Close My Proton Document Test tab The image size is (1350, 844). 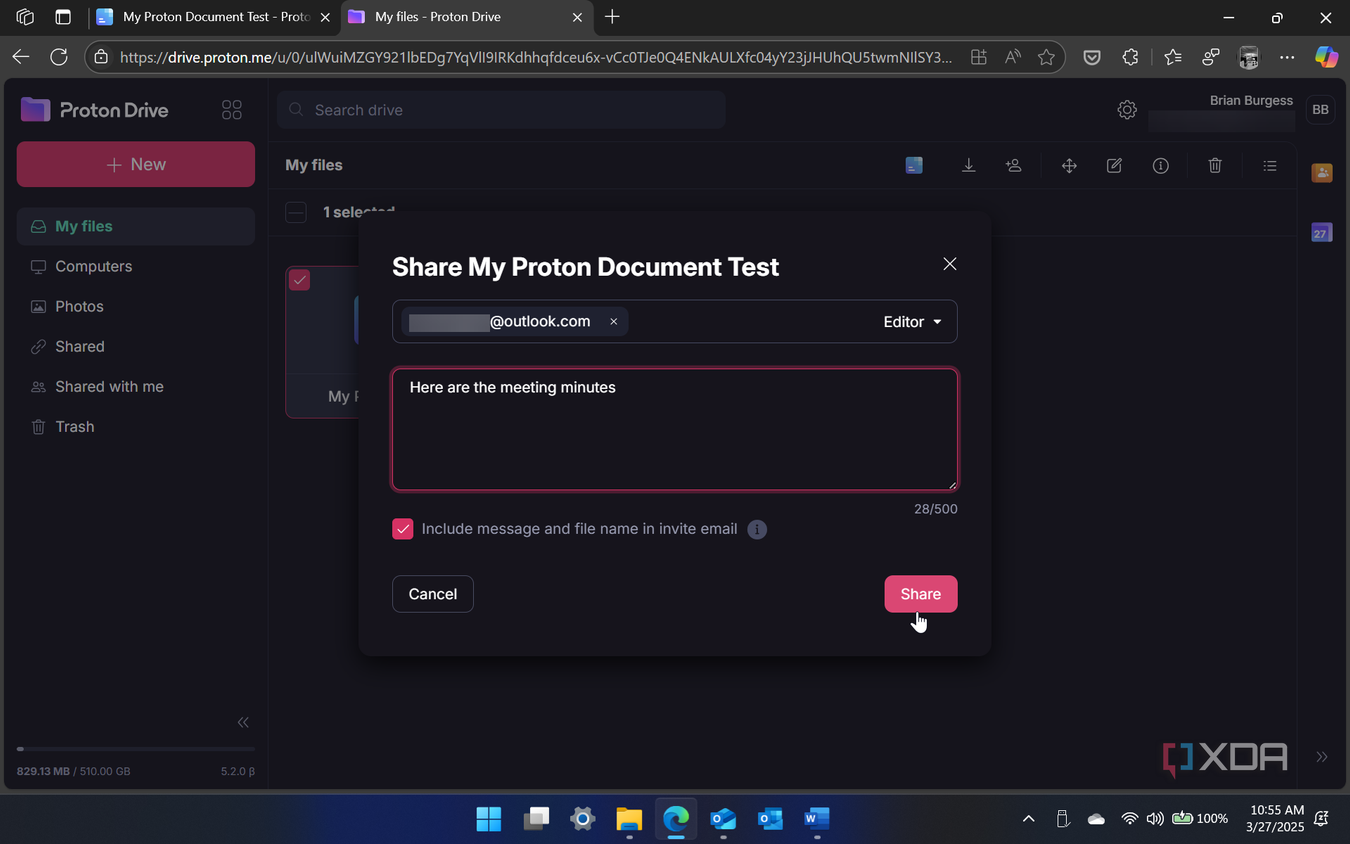pyautogui.click(x=324, y=17)
